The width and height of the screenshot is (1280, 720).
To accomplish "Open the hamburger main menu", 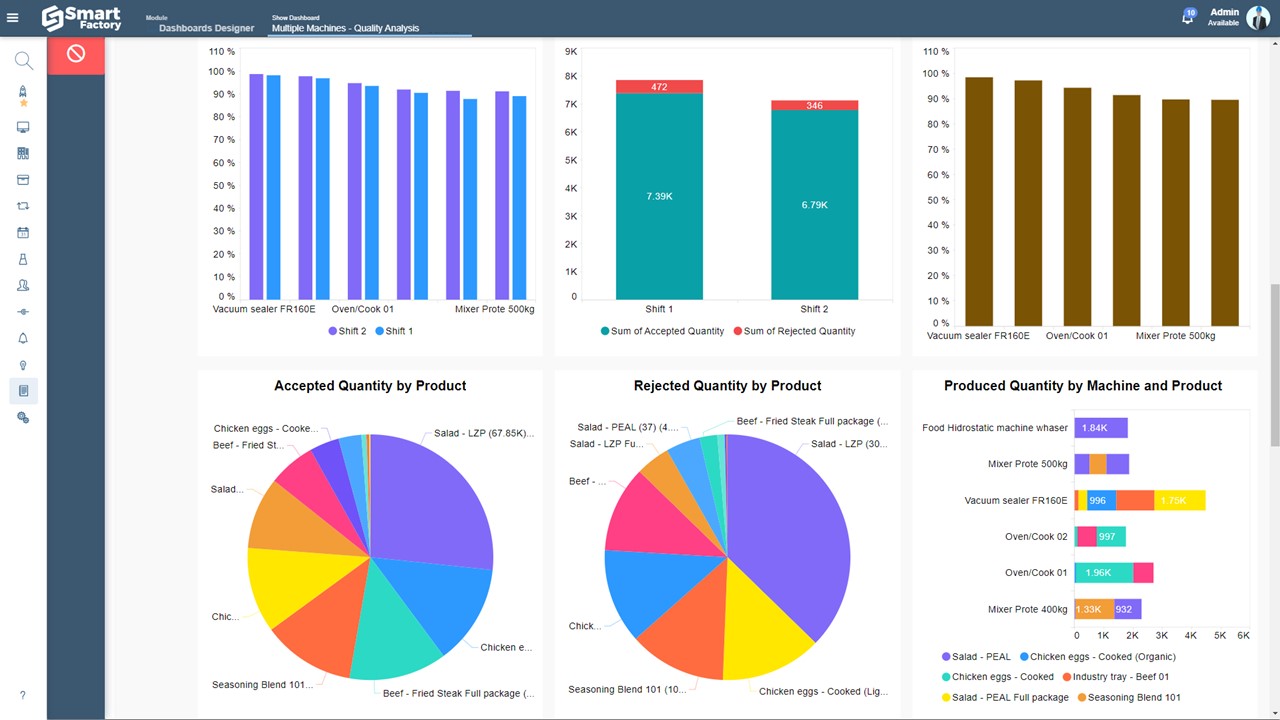I will [x=13, y=18].
